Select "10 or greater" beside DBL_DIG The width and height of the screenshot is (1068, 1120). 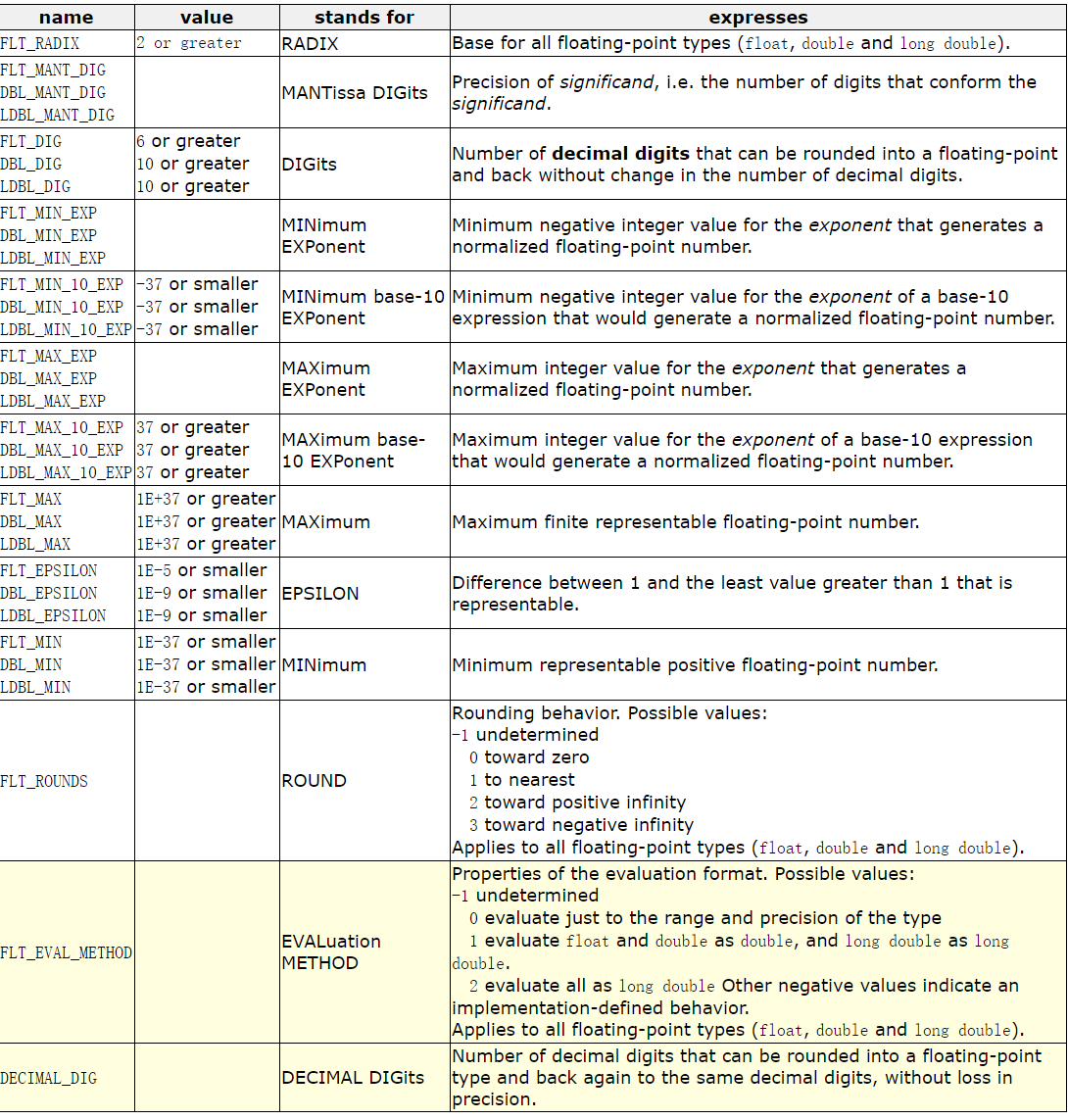click(x=193, y=165)
